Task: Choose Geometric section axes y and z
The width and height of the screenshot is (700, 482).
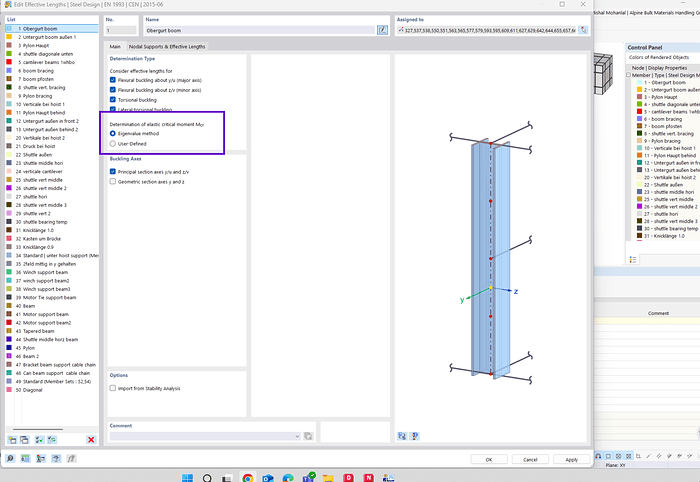Action: click(113, 181)
